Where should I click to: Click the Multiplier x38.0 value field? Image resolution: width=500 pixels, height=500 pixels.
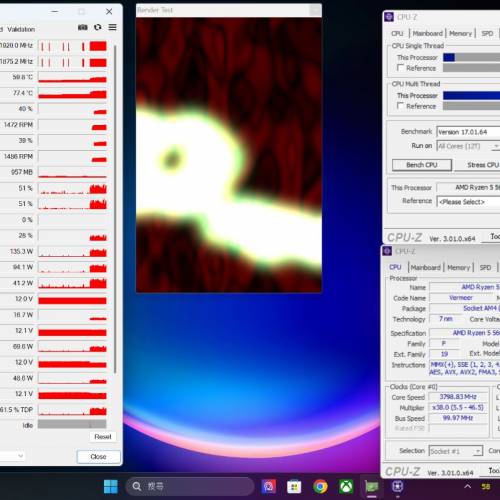pos(458,407)
